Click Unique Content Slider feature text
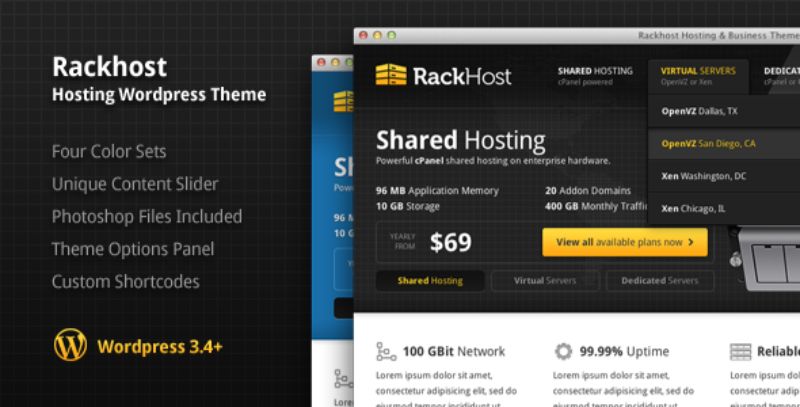The height and width of the screenshot is (407, 800). 135,184
